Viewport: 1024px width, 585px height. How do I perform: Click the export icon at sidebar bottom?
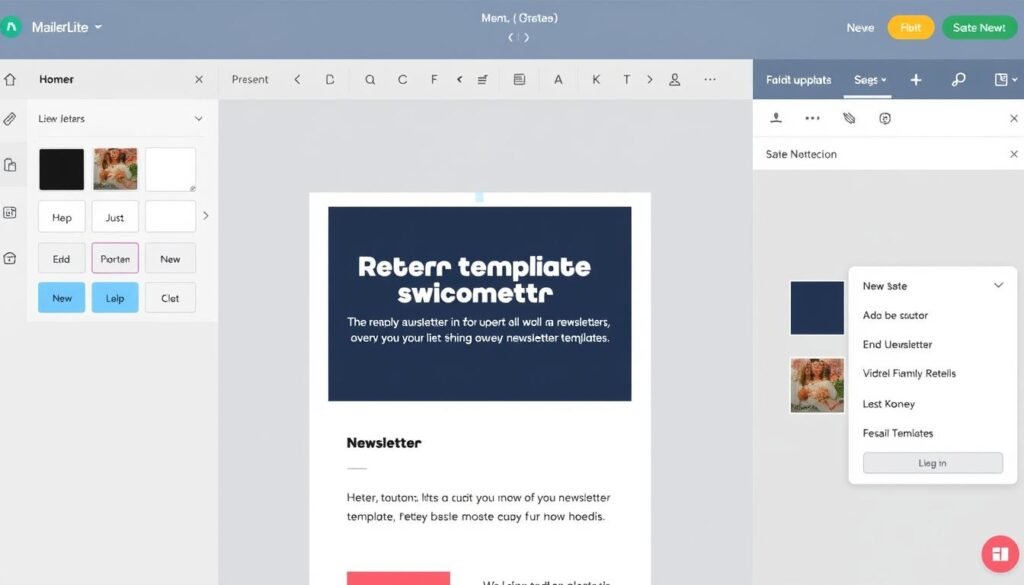click(11, 258)
